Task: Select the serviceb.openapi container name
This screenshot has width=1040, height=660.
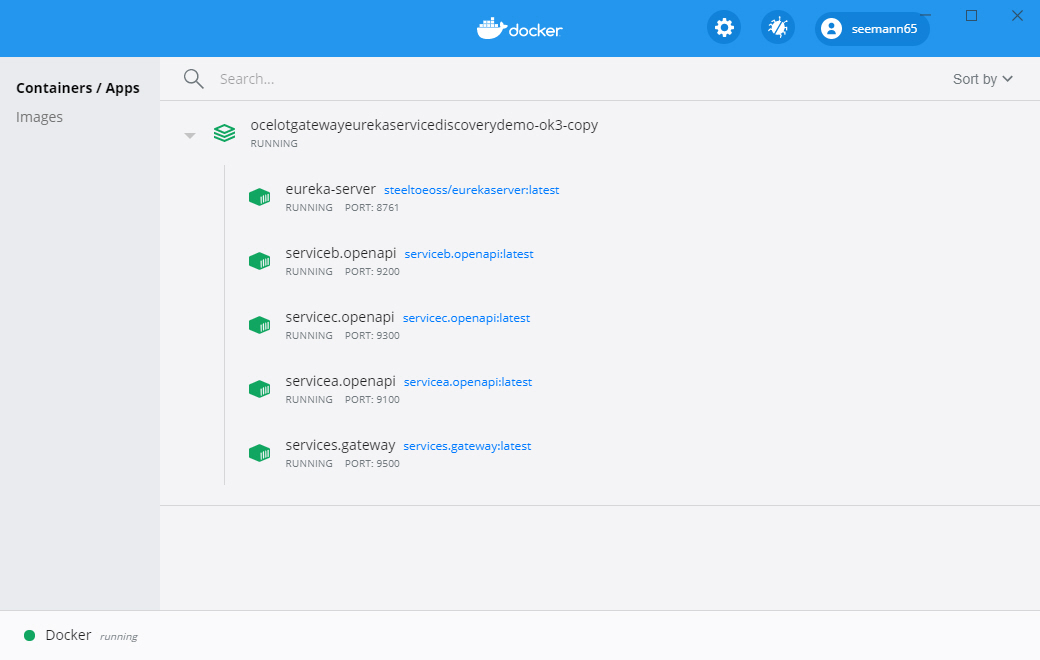Action: point(340,253)
